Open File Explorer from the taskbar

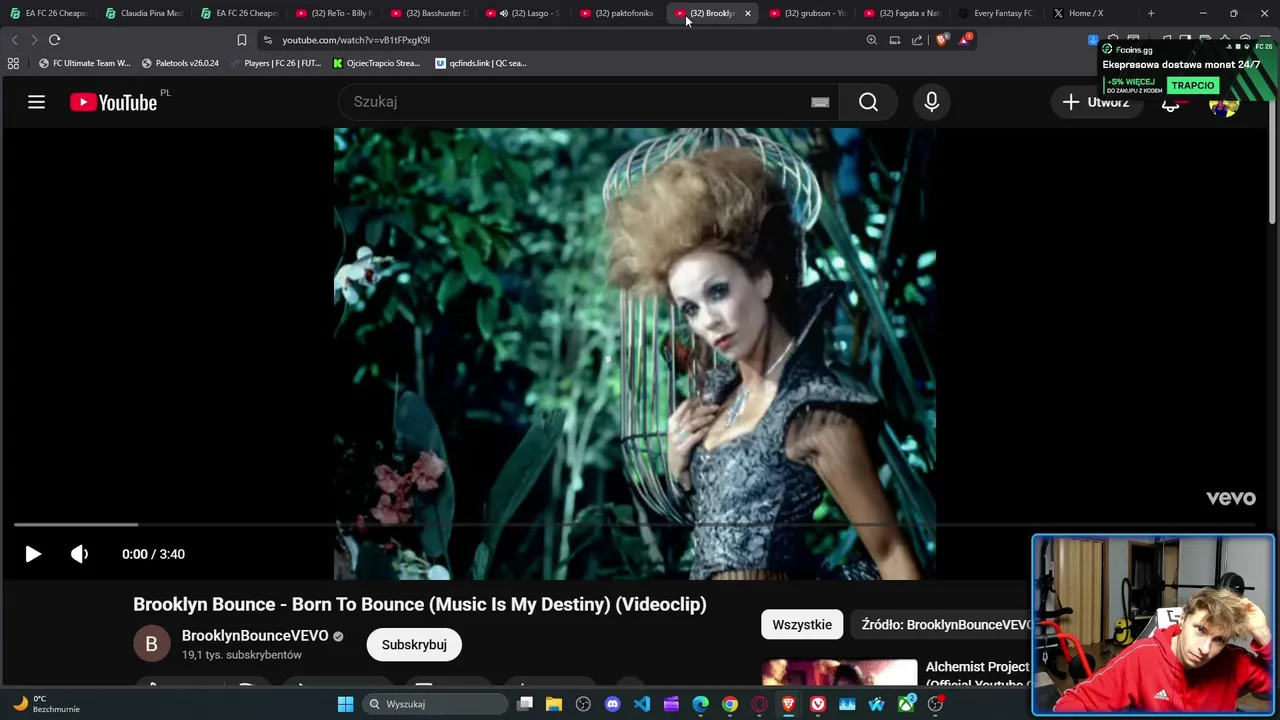(x=554, y=704)
